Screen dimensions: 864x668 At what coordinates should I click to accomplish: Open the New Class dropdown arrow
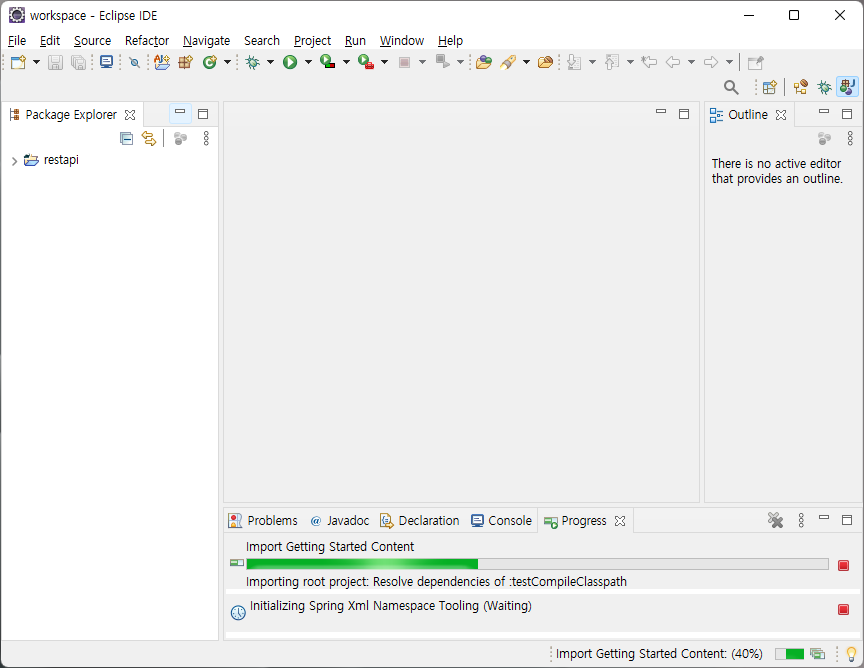[227, 62]
